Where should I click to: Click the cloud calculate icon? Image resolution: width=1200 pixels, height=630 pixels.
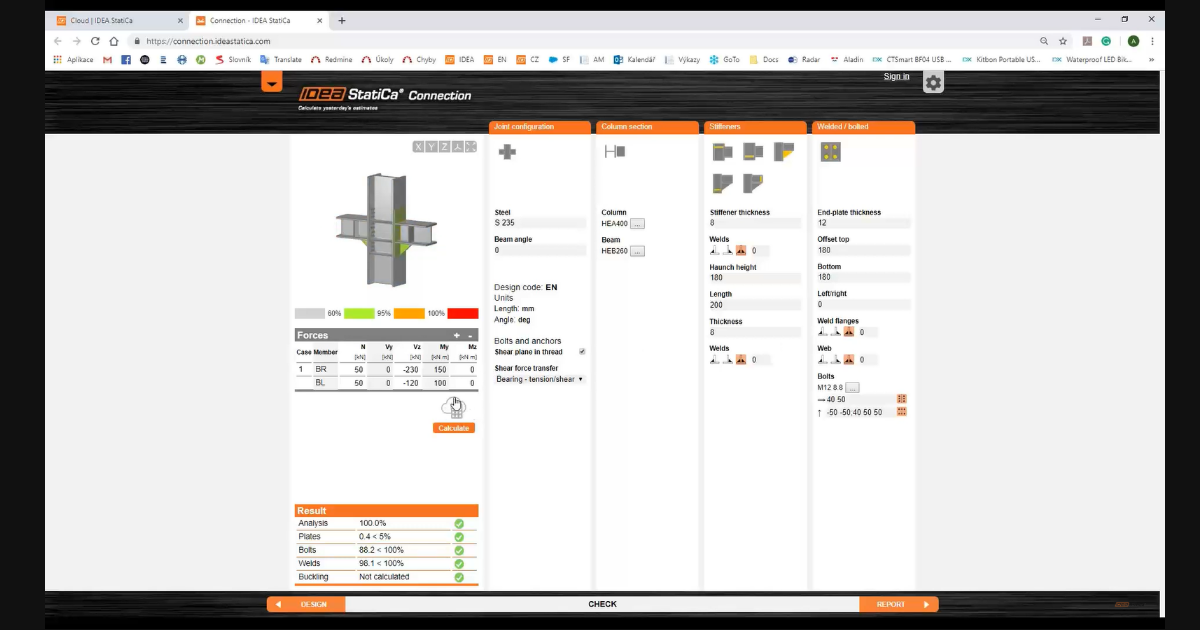click(454, 407)
